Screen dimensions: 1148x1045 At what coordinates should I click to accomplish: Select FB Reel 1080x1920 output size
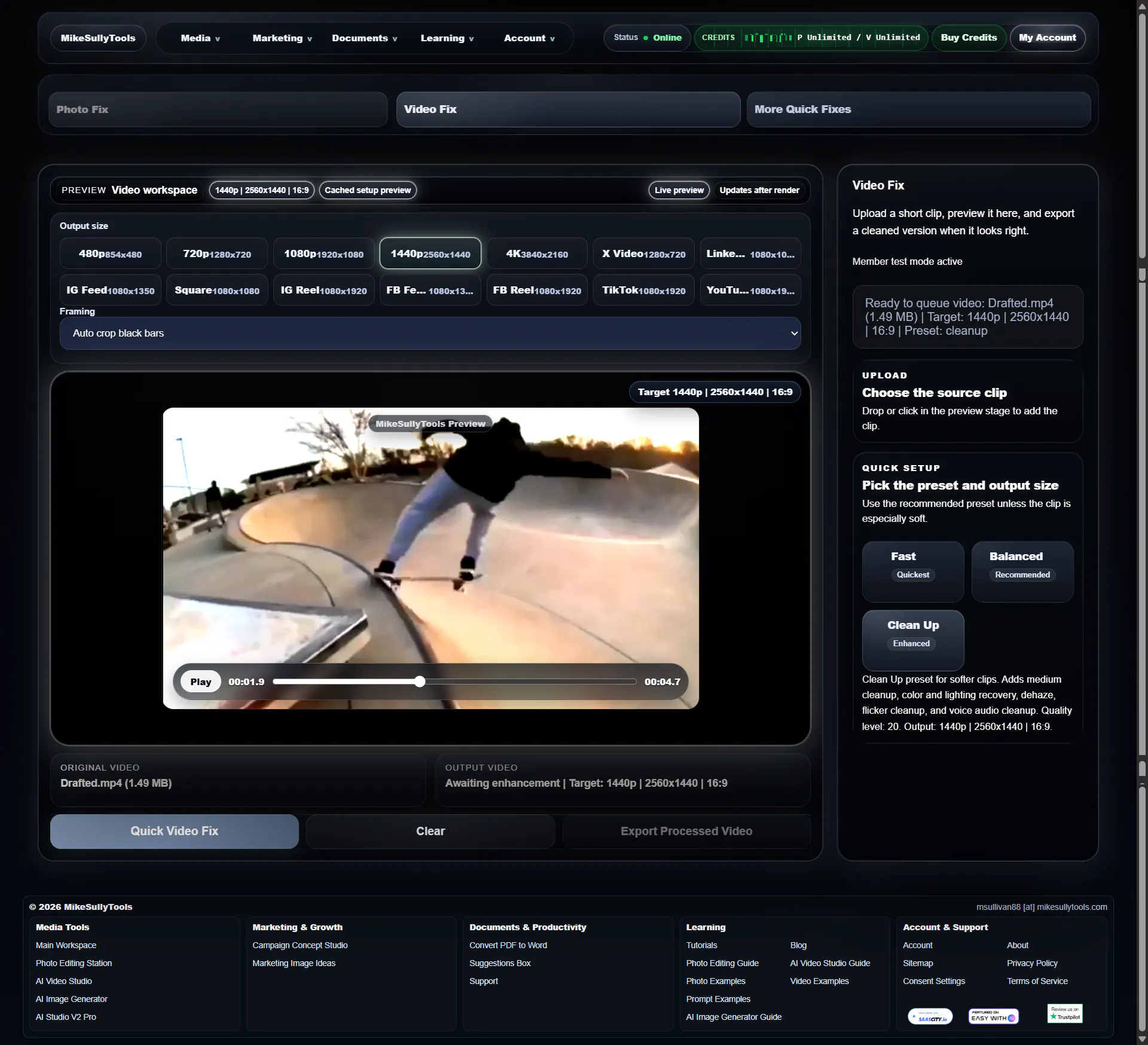537,290
